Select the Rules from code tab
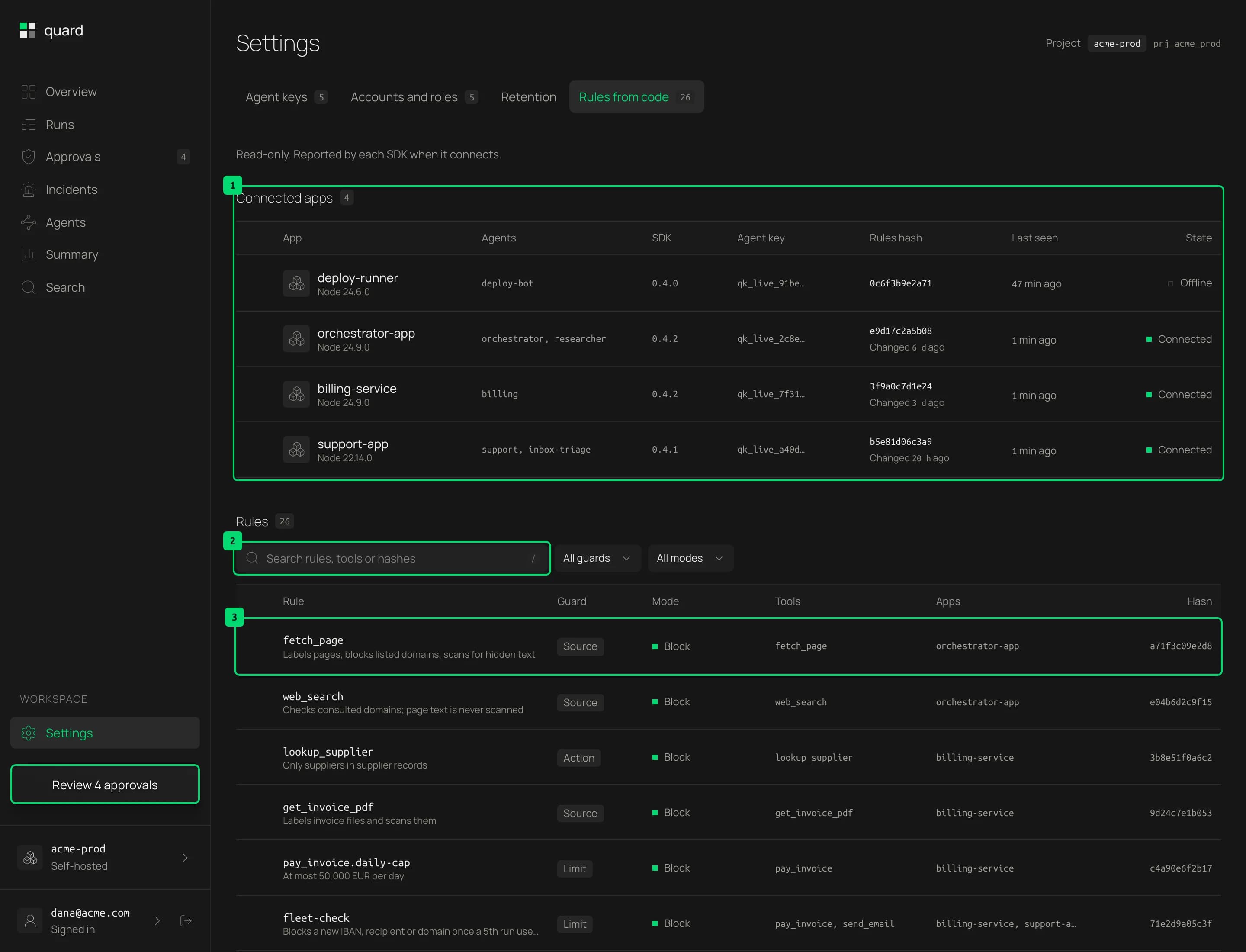 (636, 97)
